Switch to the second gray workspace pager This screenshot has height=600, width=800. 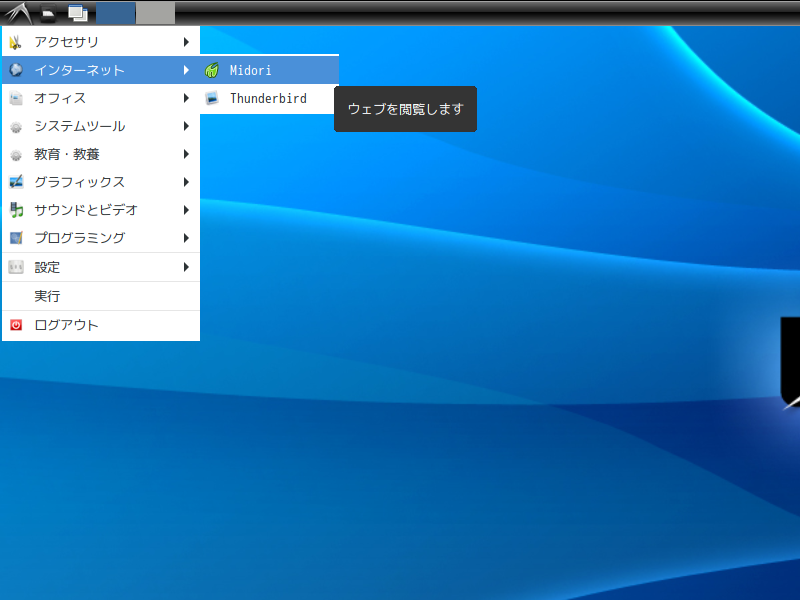coord(156,13)
